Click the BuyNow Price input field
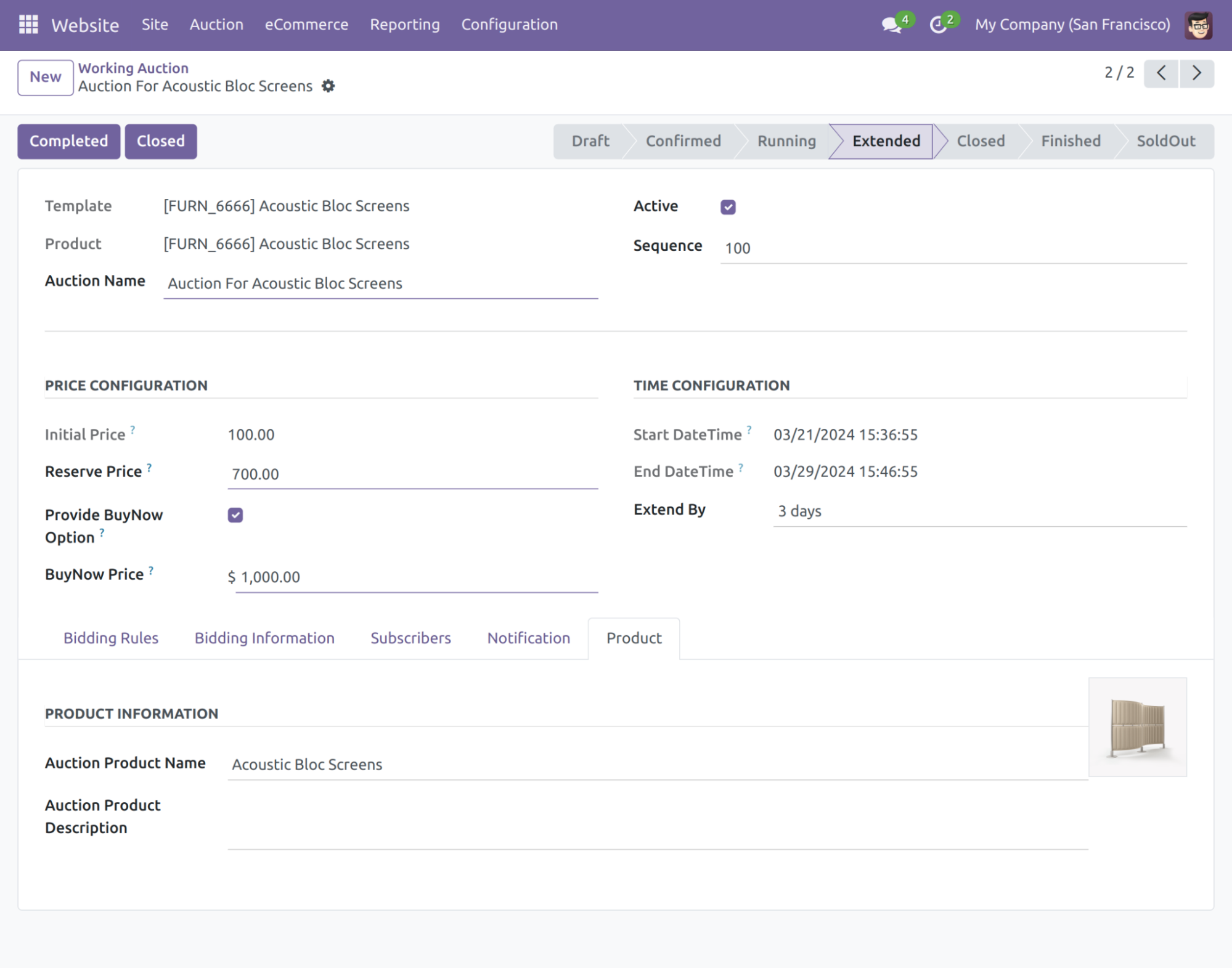 tap(416, 577)
